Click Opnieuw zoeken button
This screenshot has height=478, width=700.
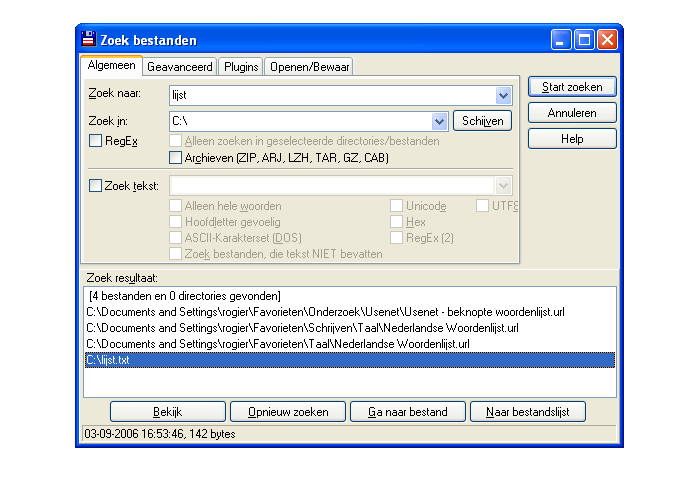(288, 412)
